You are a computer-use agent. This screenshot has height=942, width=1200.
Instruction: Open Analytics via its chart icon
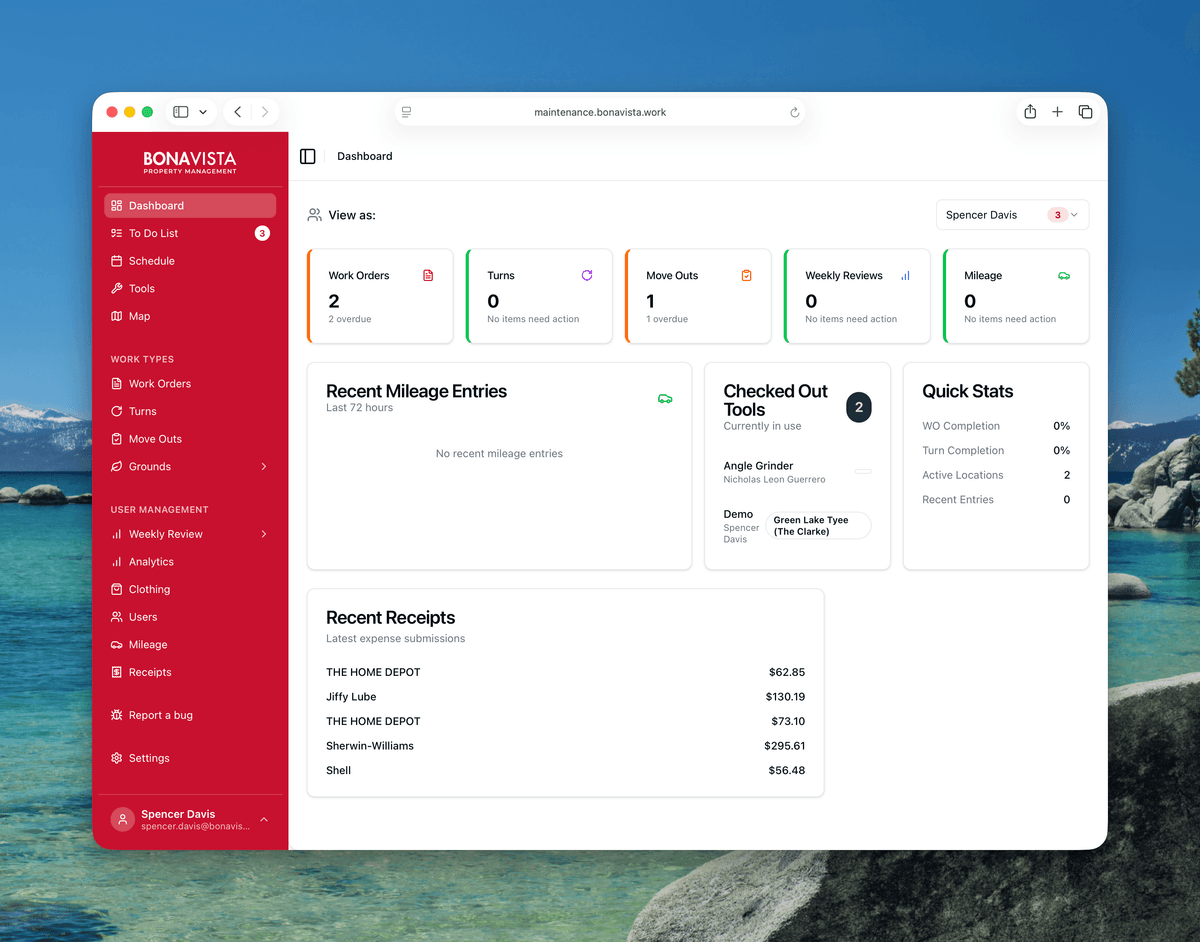pos(116,561)
